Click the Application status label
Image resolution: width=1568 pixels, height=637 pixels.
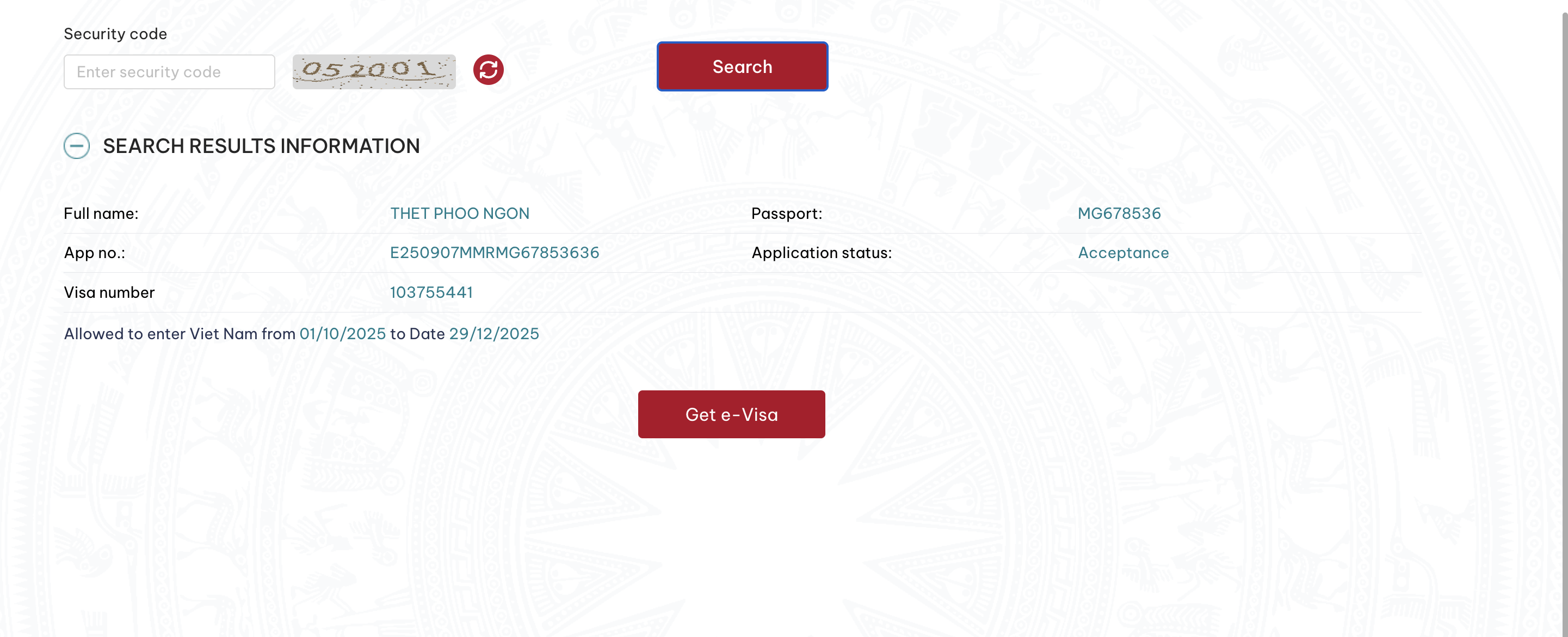pyautogui.click(x=821, y=253)
